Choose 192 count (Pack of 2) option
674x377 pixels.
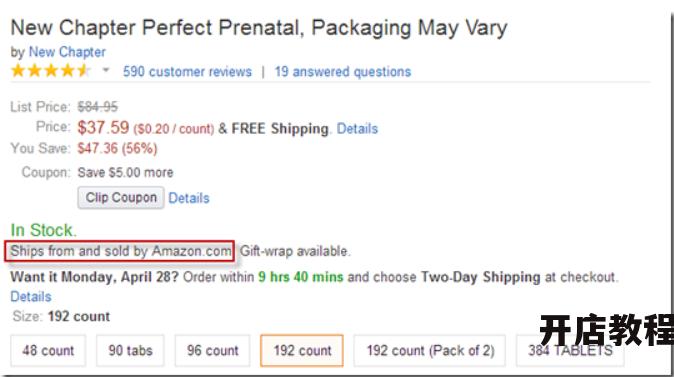(430, 350)
